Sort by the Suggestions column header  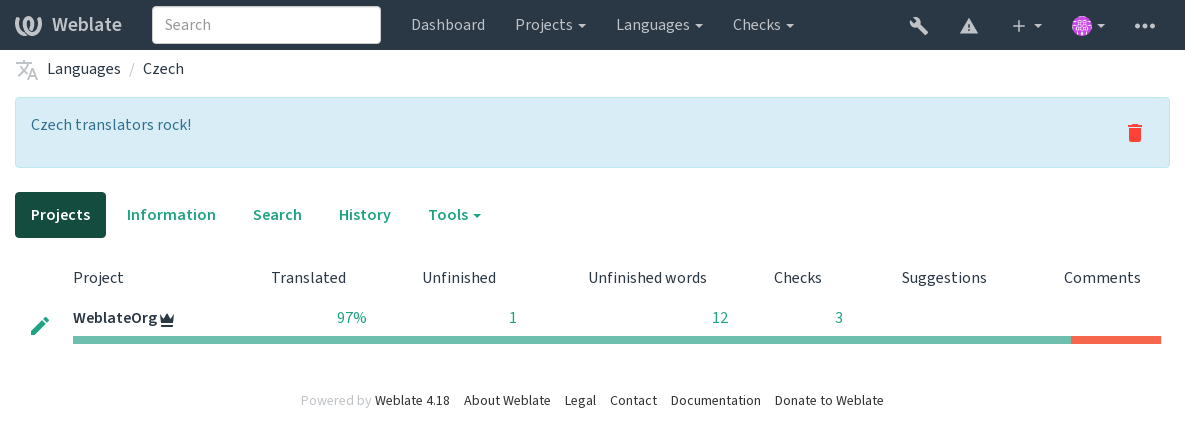[x=944, y=278]
